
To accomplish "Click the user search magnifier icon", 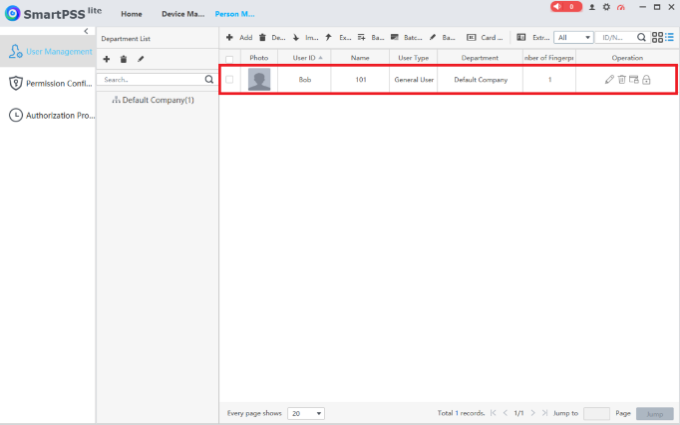I will tap(641, 38).
